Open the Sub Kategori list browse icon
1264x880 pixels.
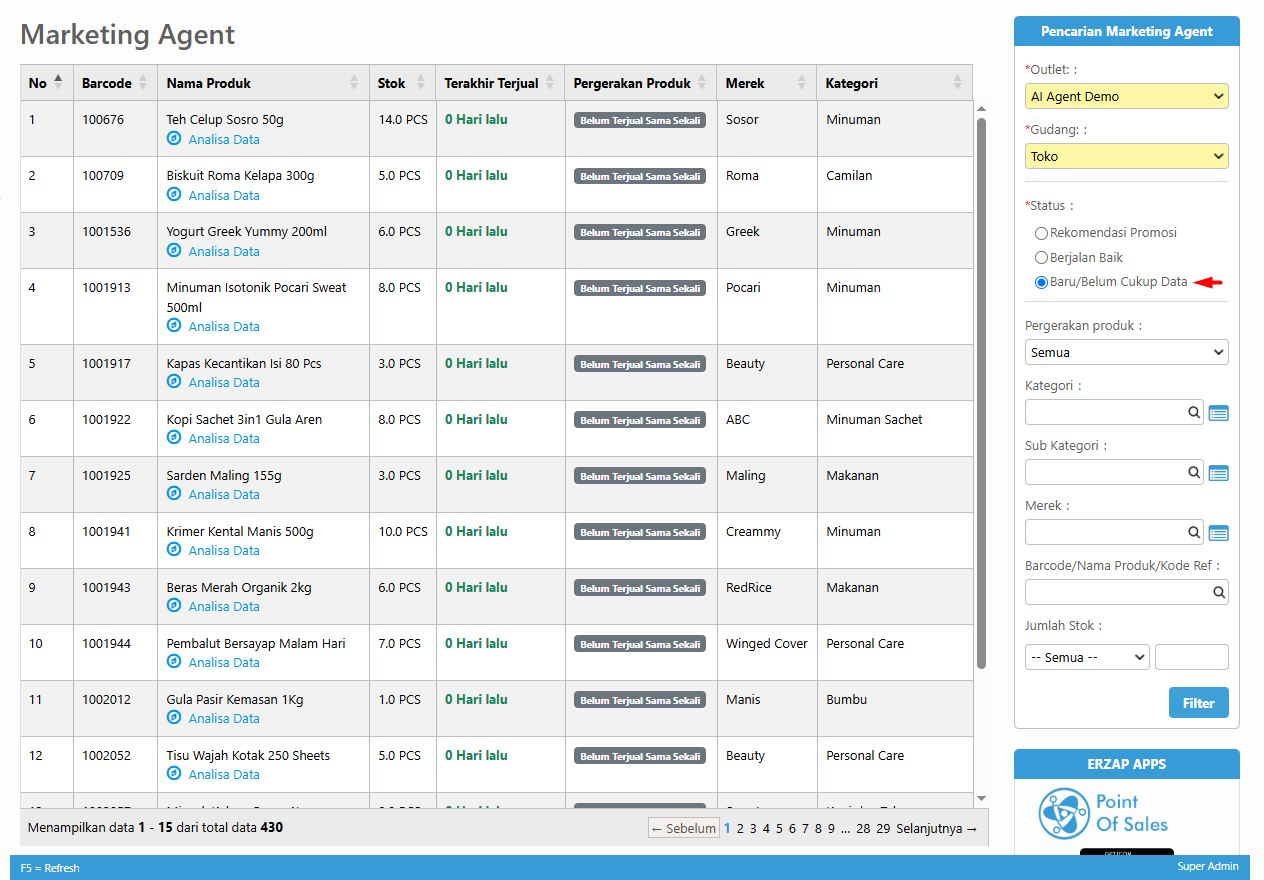pos(1218,473)
